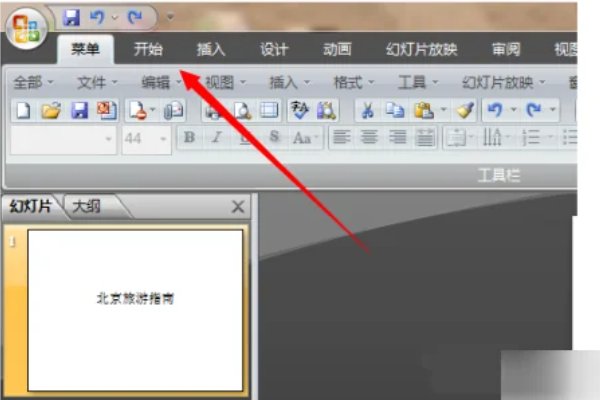Redo using quick access toolbar arrow
This screenshot has width=600, height=400.
point(134,17)
